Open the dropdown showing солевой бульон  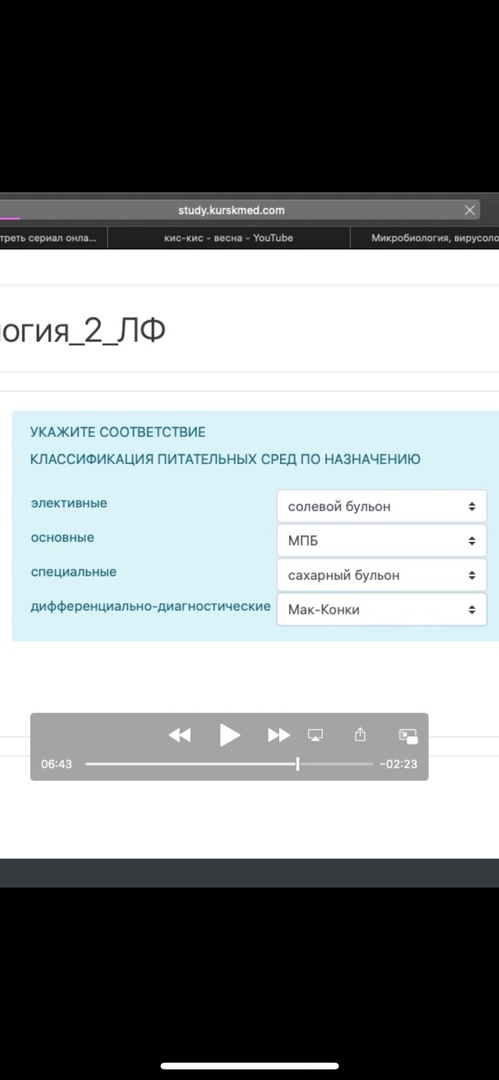pyautogui.click(x=382, y=506)
